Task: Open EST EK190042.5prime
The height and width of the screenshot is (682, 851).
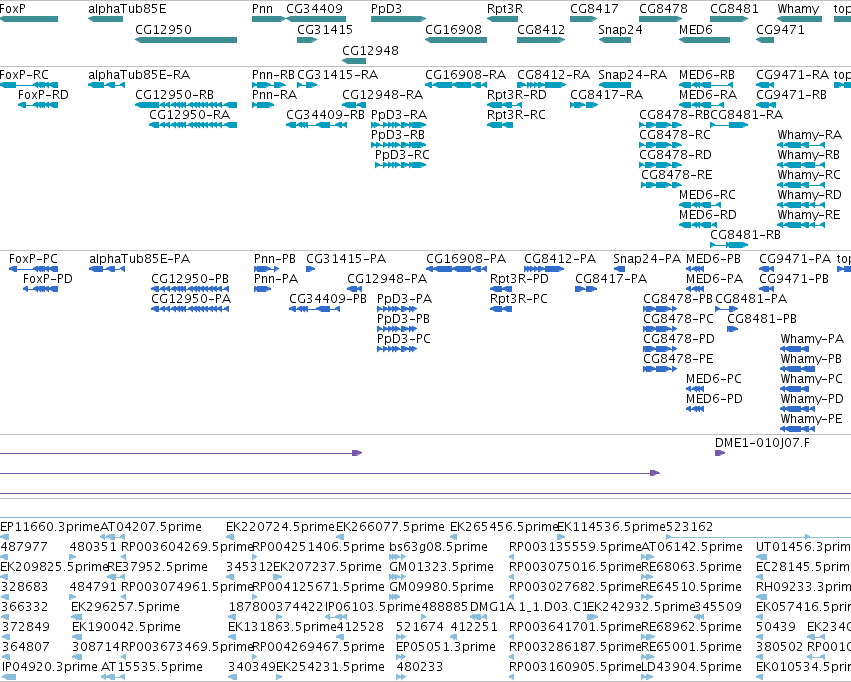Action: click(x=126, y=627)
